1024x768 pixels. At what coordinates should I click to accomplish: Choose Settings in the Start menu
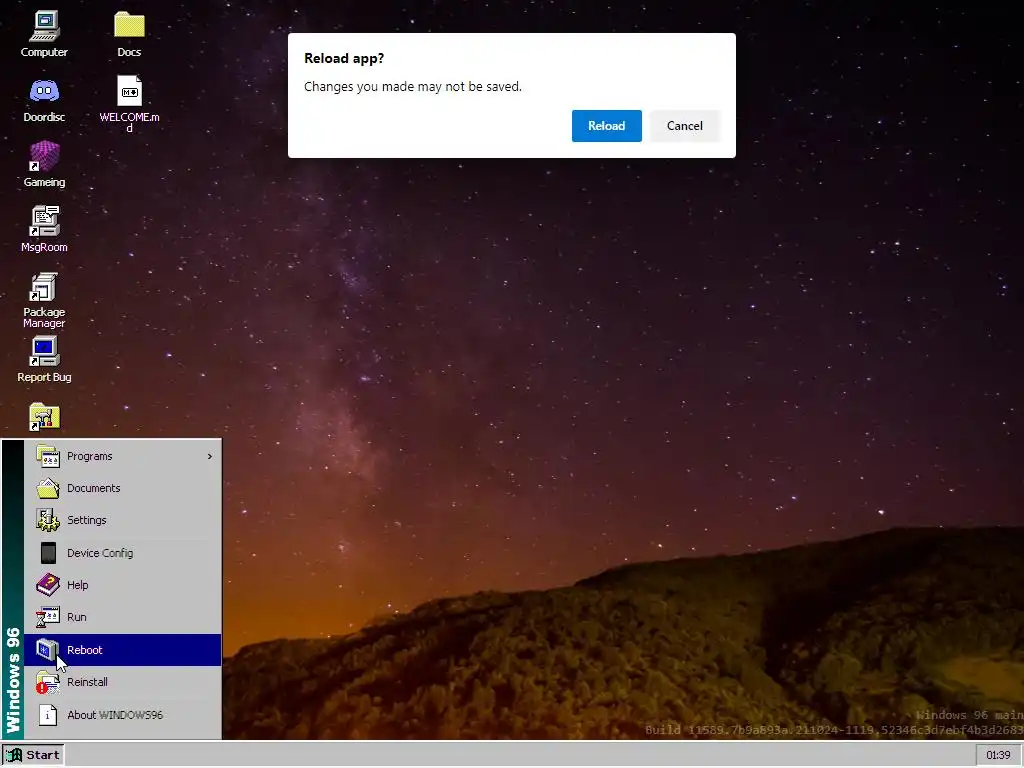point(123,520)
